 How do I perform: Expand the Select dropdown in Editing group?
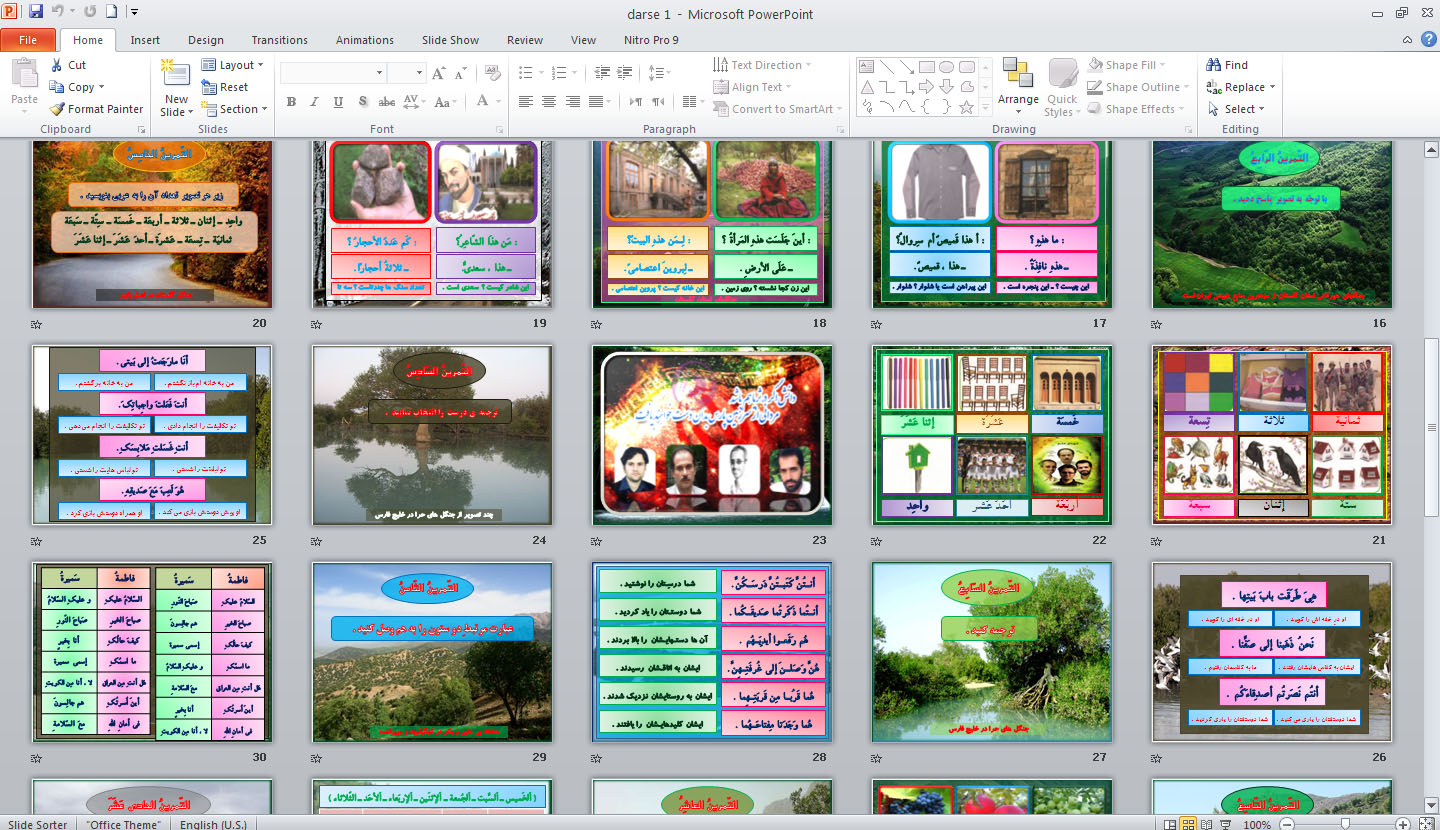[x=1238, y=109]
